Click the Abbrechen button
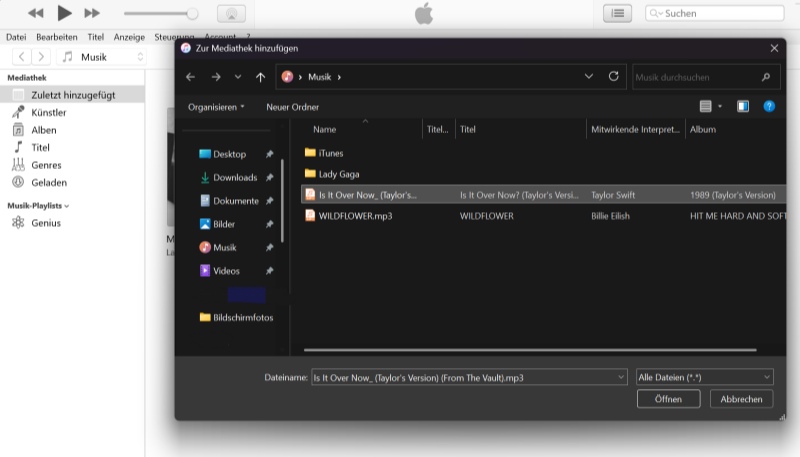 pos(741,399)
